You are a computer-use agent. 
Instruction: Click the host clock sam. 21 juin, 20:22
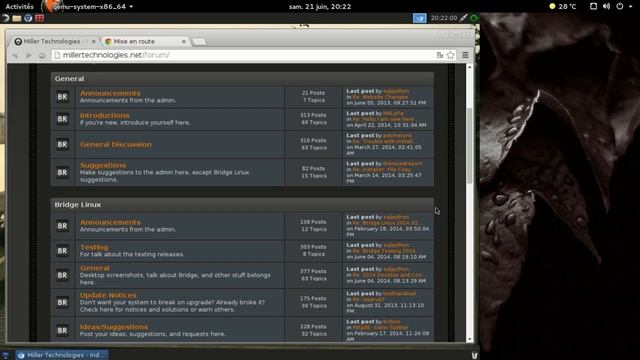(x=320, y=7)
